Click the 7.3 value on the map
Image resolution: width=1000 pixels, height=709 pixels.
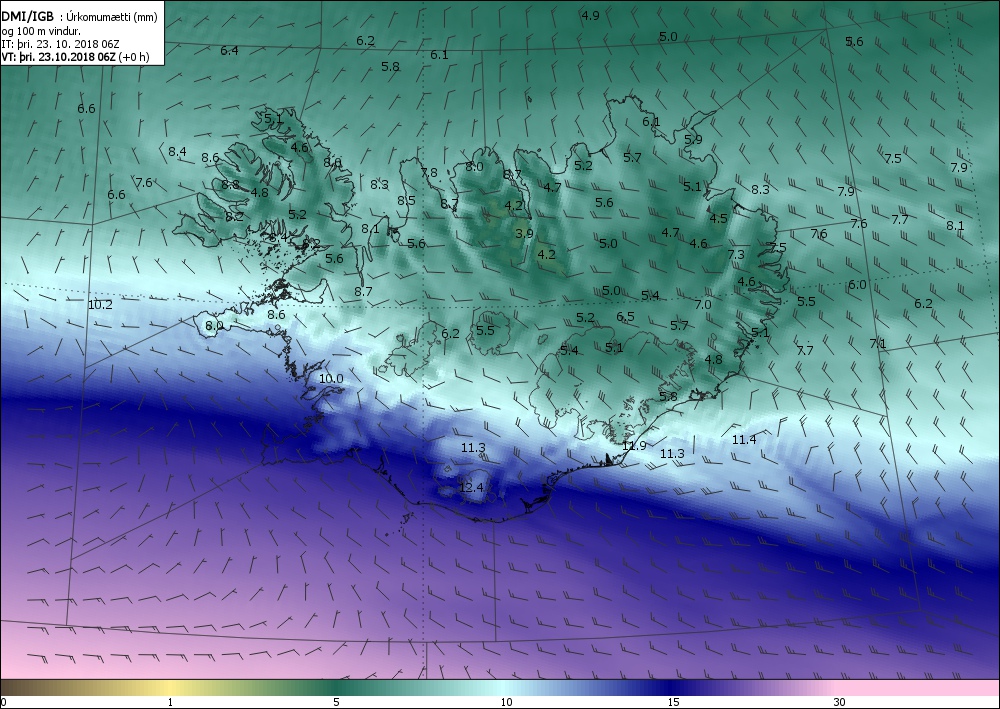coord(736,254)
